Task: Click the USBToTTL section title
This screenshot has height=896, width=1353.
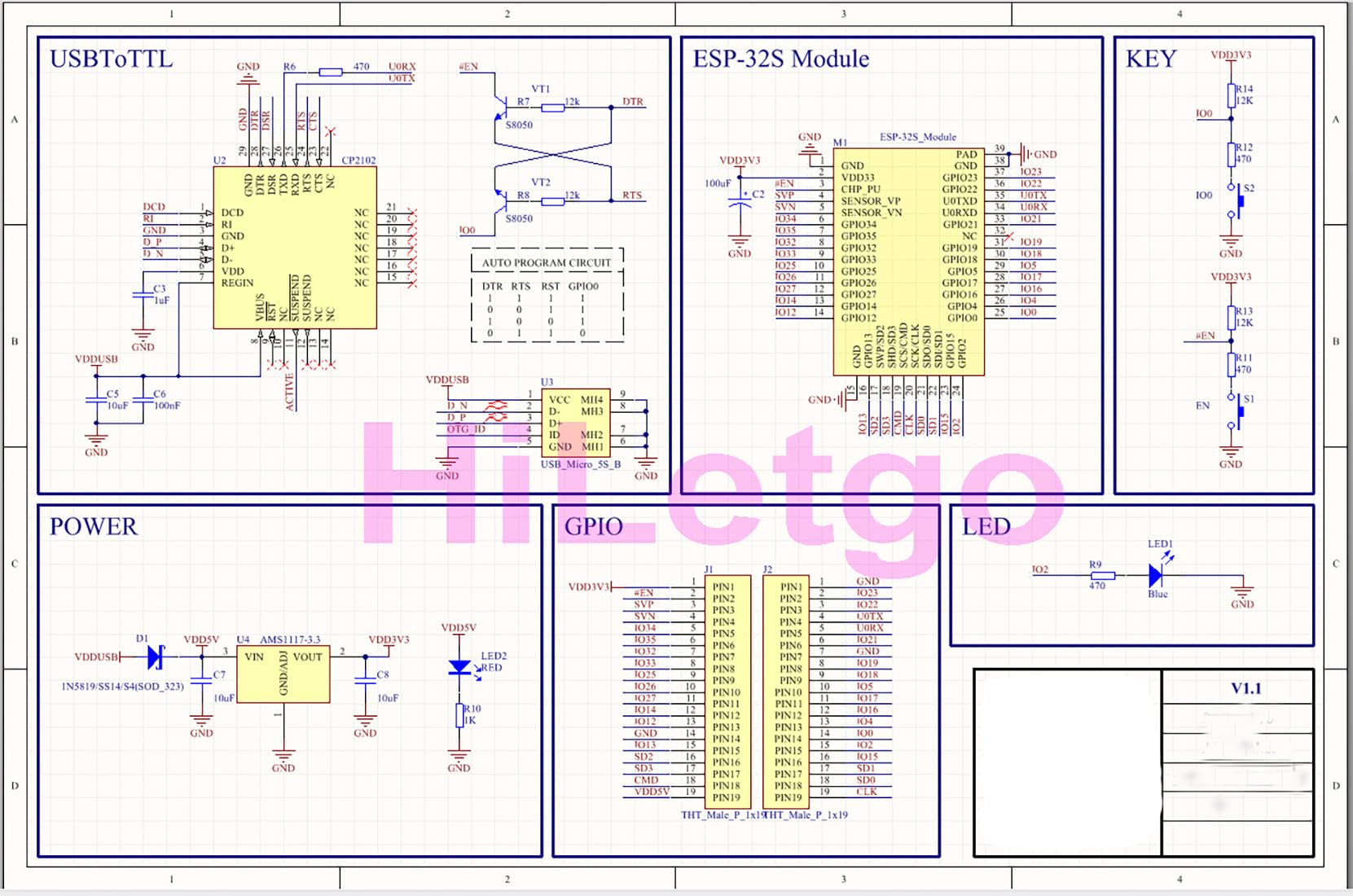Action: point(110,59)
